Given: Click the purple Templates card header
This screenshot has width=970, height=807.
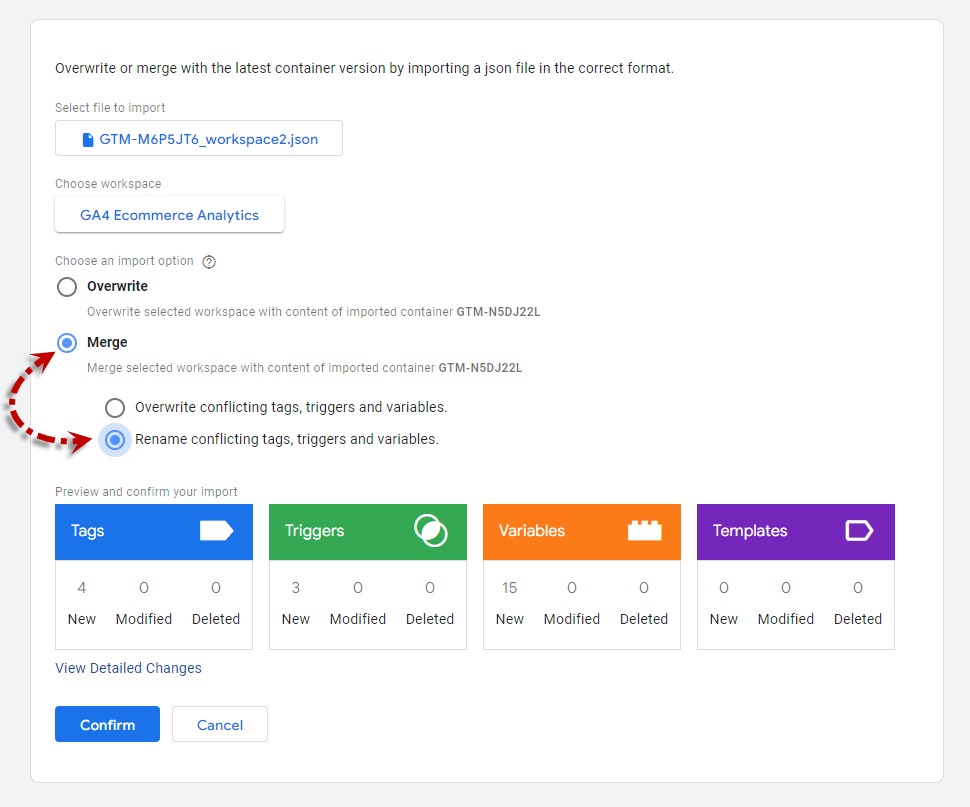Looking at the screenshot, I should click(x=796, y=532).
